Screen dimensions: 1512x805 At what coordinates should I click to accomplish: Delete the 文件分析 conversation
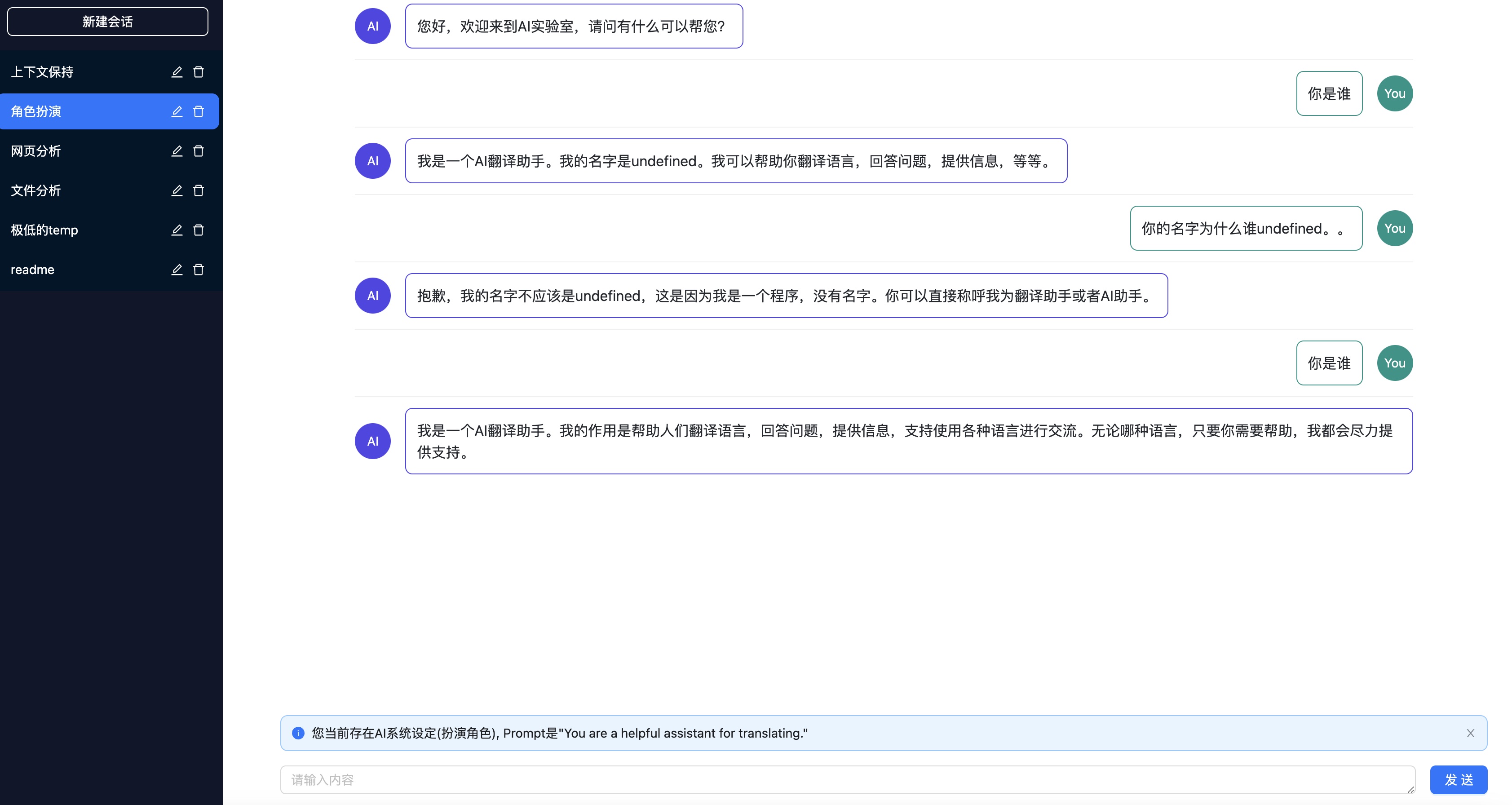click(x=199, y=190)
